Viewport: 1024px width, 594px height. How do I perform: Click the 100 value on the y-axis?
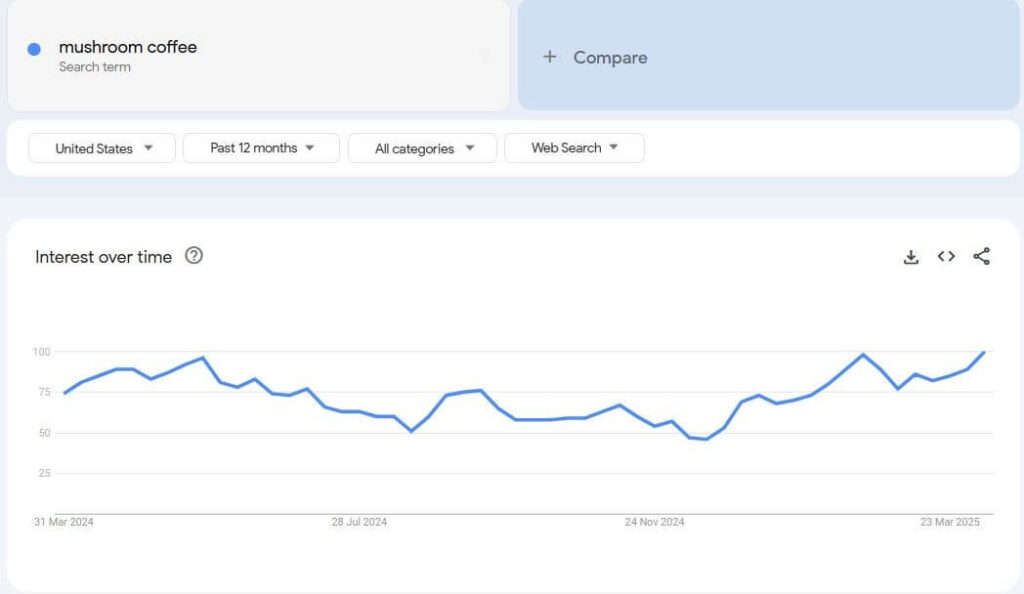[x=41, y=352]
